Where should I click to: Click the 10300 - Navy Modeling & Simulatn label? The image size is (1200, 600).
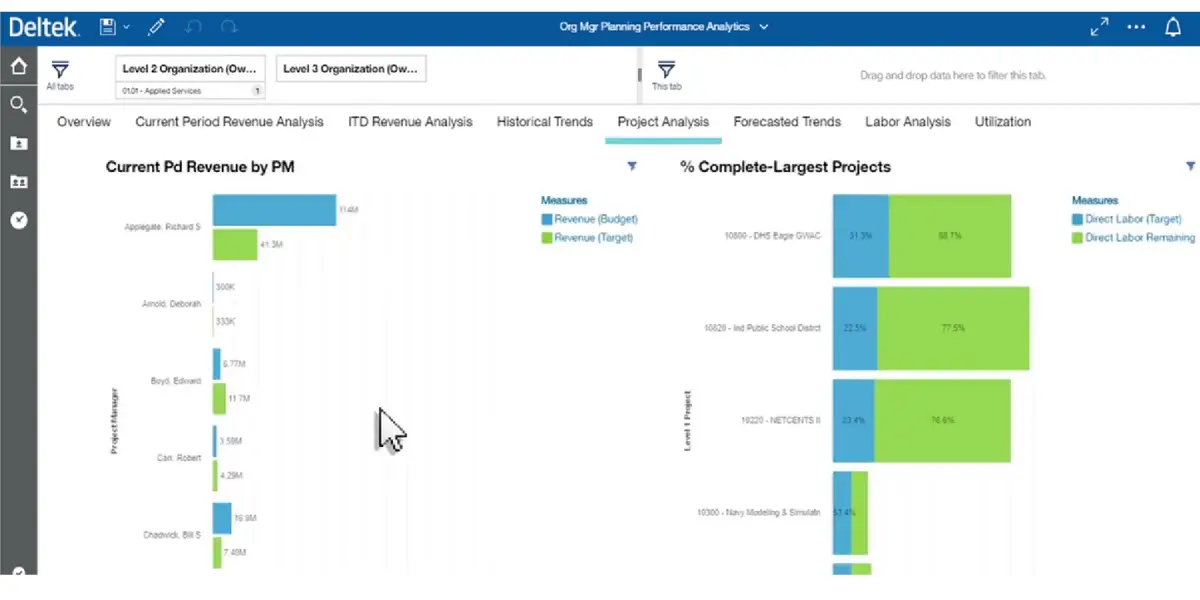coord(759,512)
